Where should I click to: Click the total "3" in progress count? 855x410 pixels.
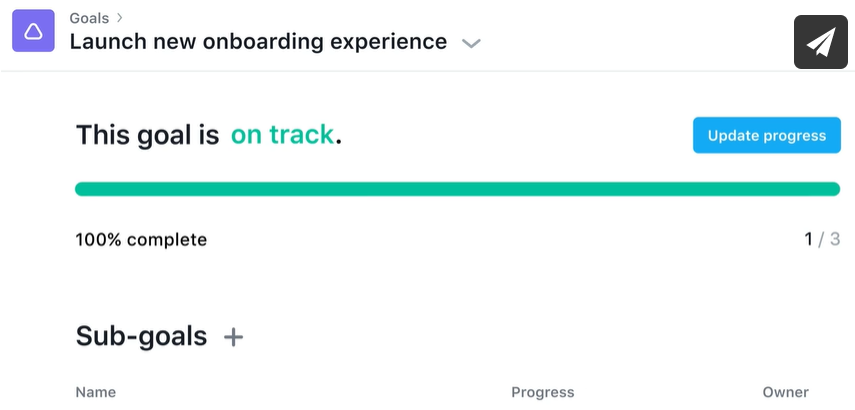835,240
